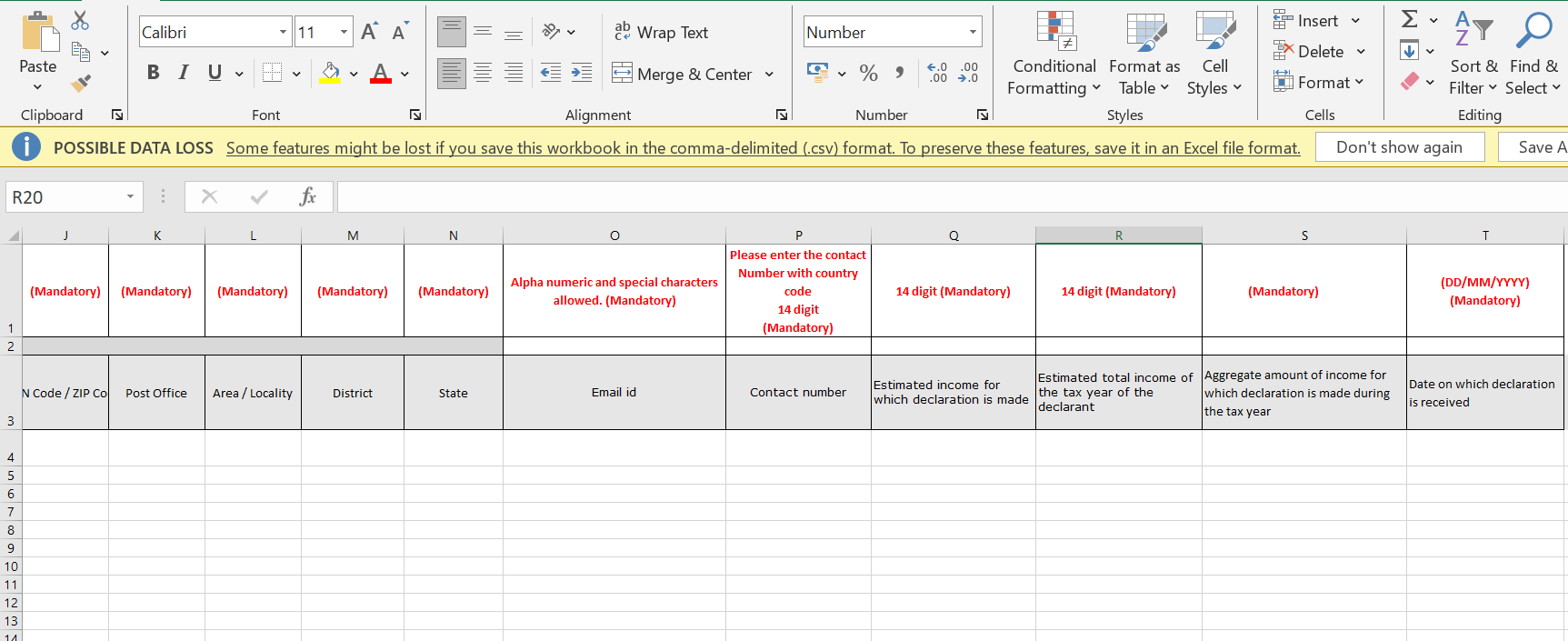Apply Percent Style to the cell
Screen dimensions: 1568x641
pyautogui.click(x=869, y=73)
